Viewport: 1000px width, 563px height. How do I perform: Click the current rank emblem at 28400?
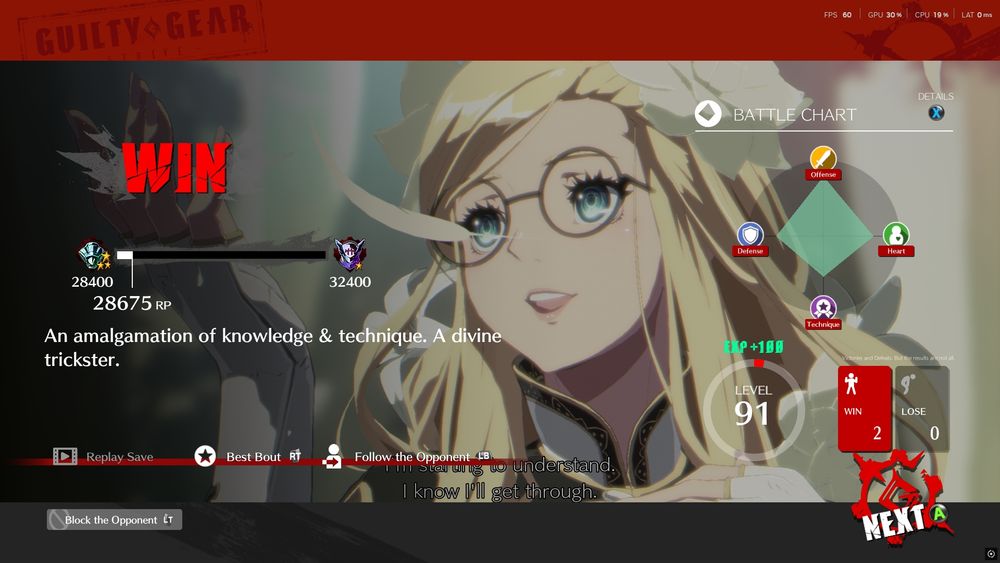click(94, 254)
